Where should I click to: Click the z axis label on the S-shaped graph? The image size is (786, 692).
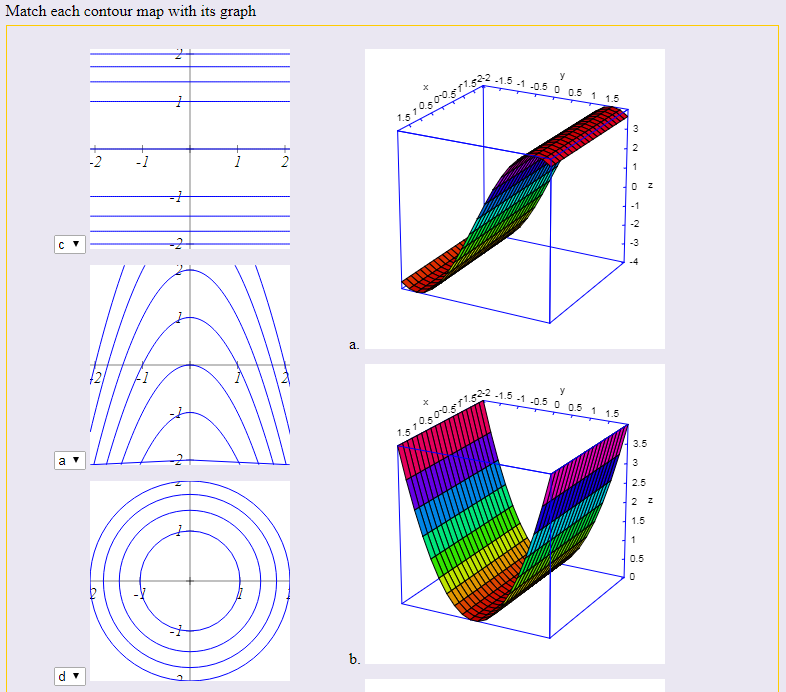(x=649, y=186)
